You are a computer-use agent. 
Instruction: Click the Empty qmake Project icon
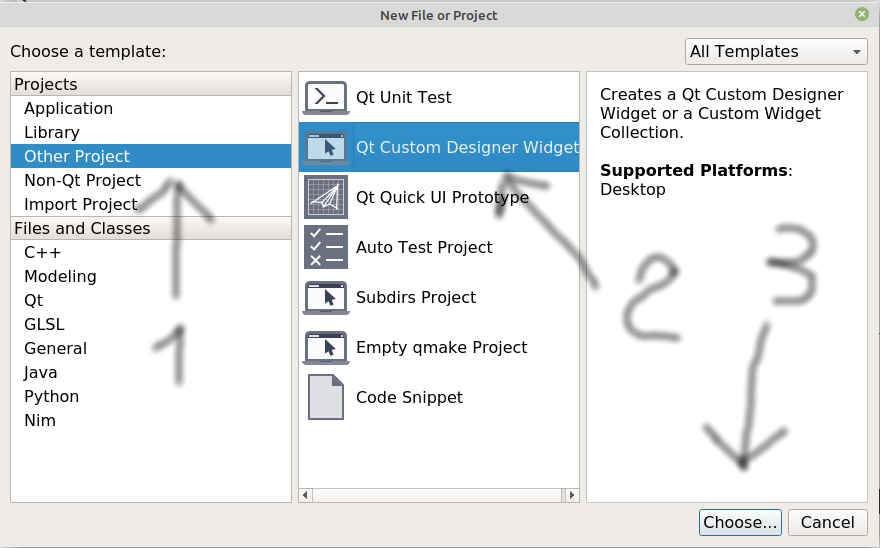[326, 347]
